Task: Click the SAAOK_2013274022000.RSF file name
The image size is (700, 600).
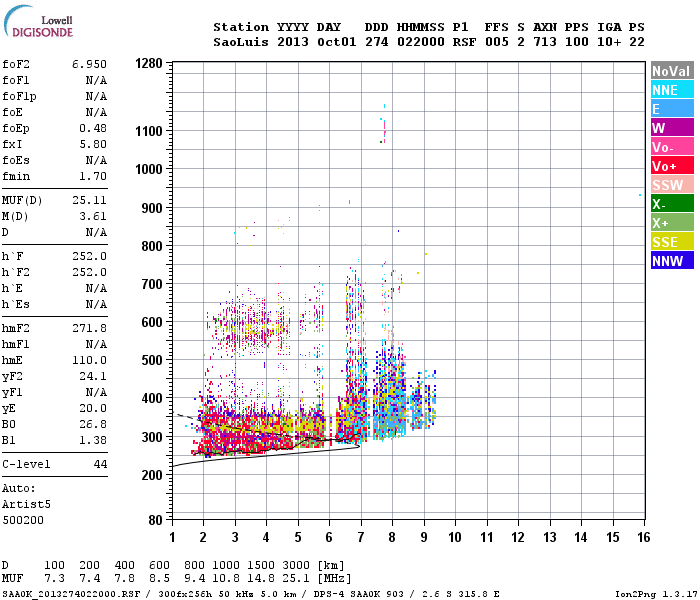Action: click(x=71, y=594)
